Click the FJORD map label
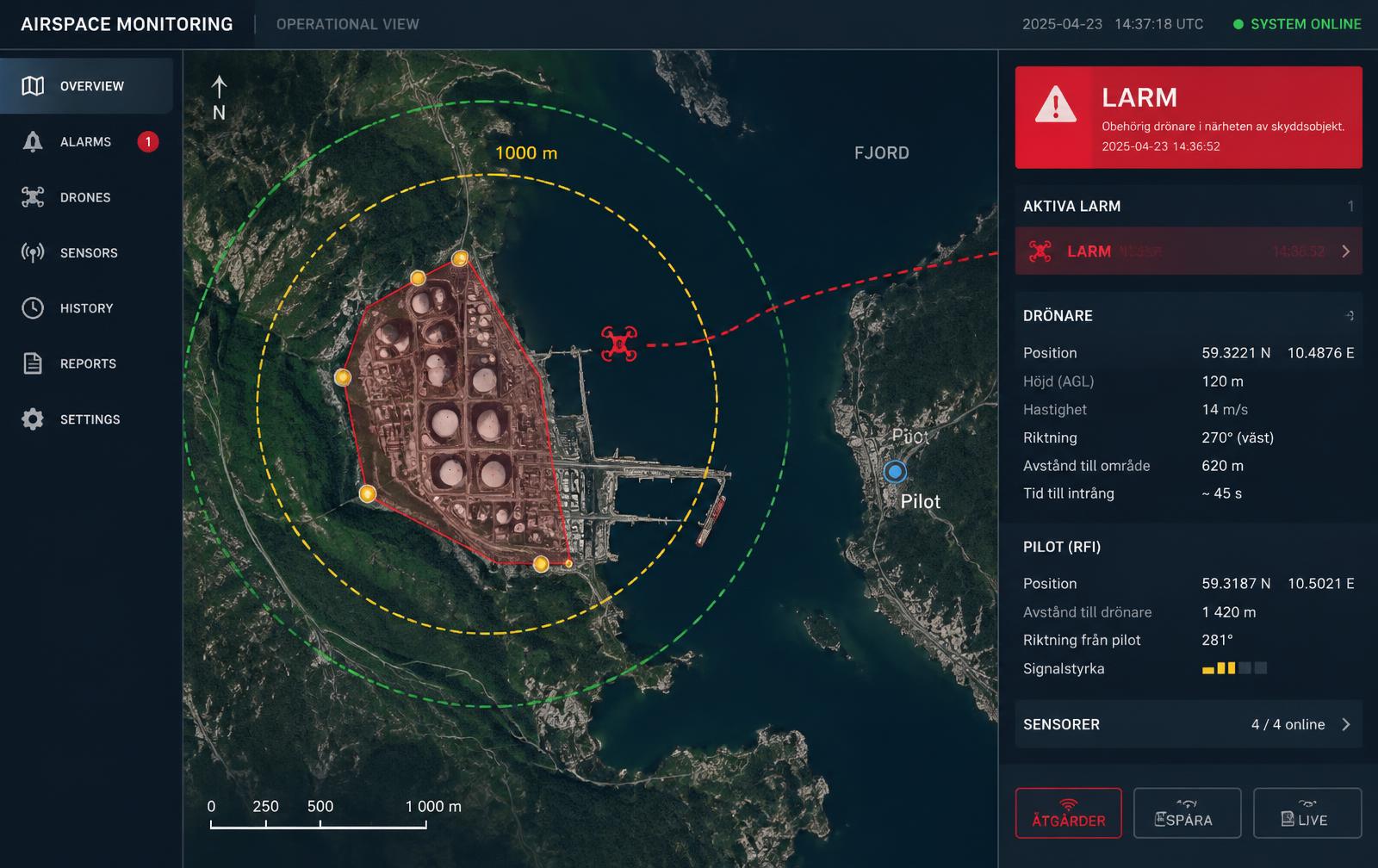Screen dimensions: 1378x868 pos(882,153)
